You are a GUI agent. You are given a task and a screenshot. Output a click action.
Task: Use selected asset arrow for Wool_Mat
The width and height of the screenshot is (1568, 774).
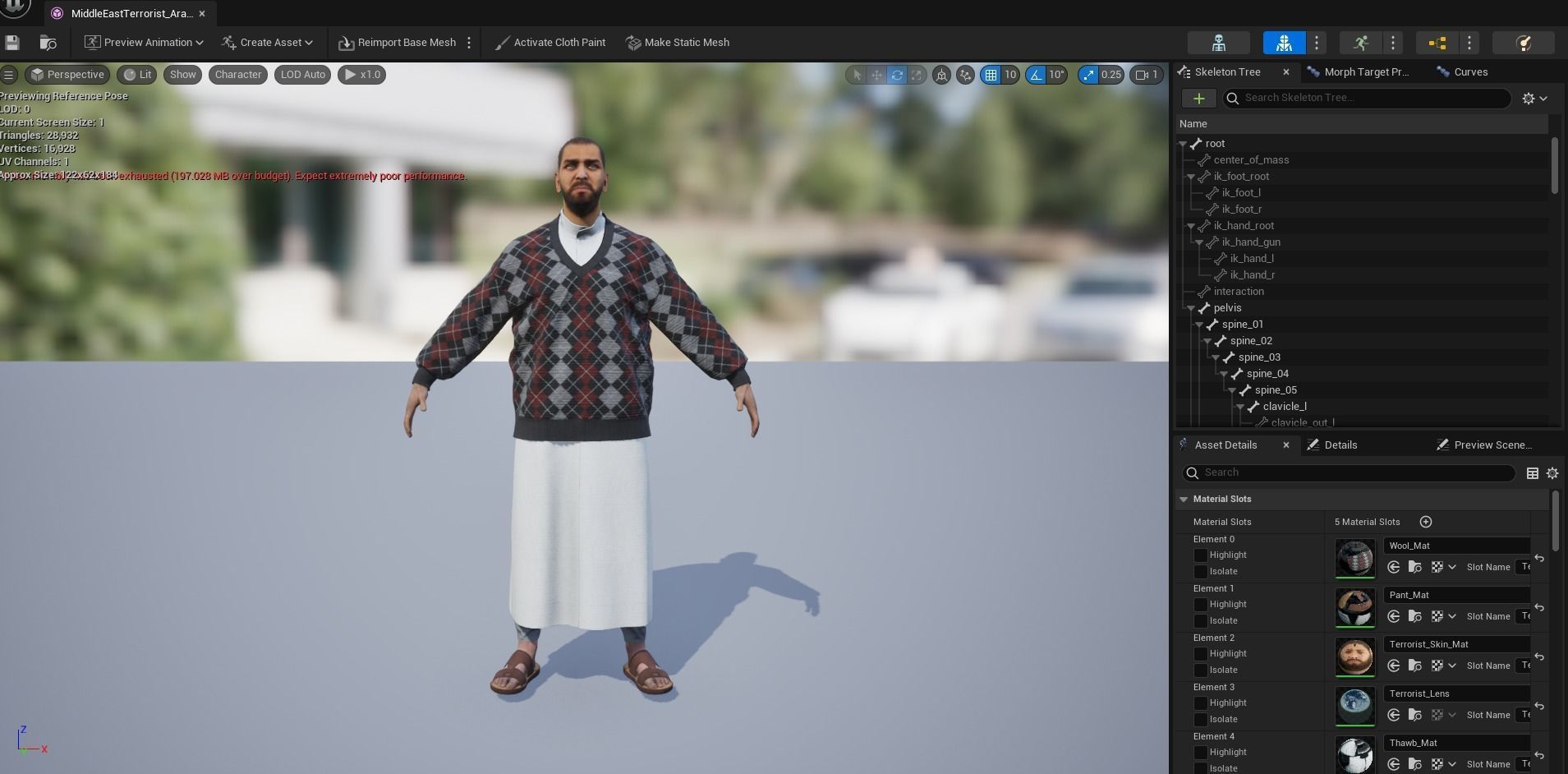coord(1394,567)
